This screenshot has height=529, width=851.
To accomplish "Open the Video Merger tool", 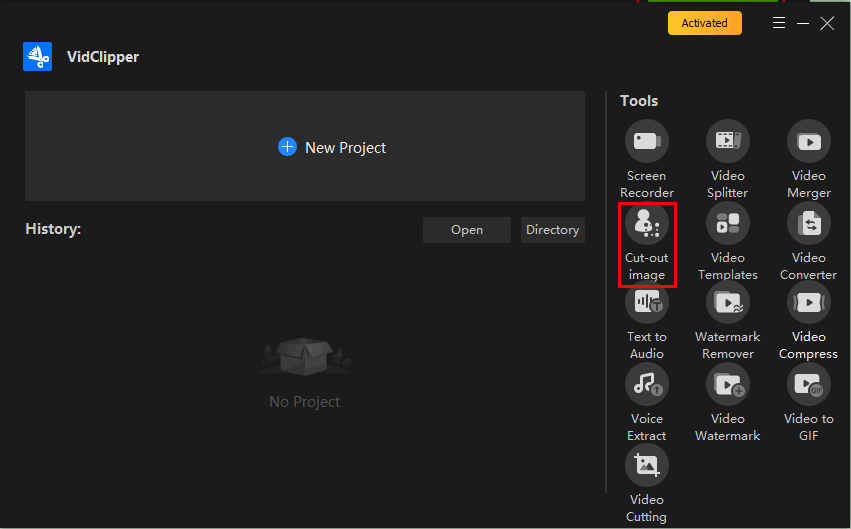I will [x=808, y=141].
